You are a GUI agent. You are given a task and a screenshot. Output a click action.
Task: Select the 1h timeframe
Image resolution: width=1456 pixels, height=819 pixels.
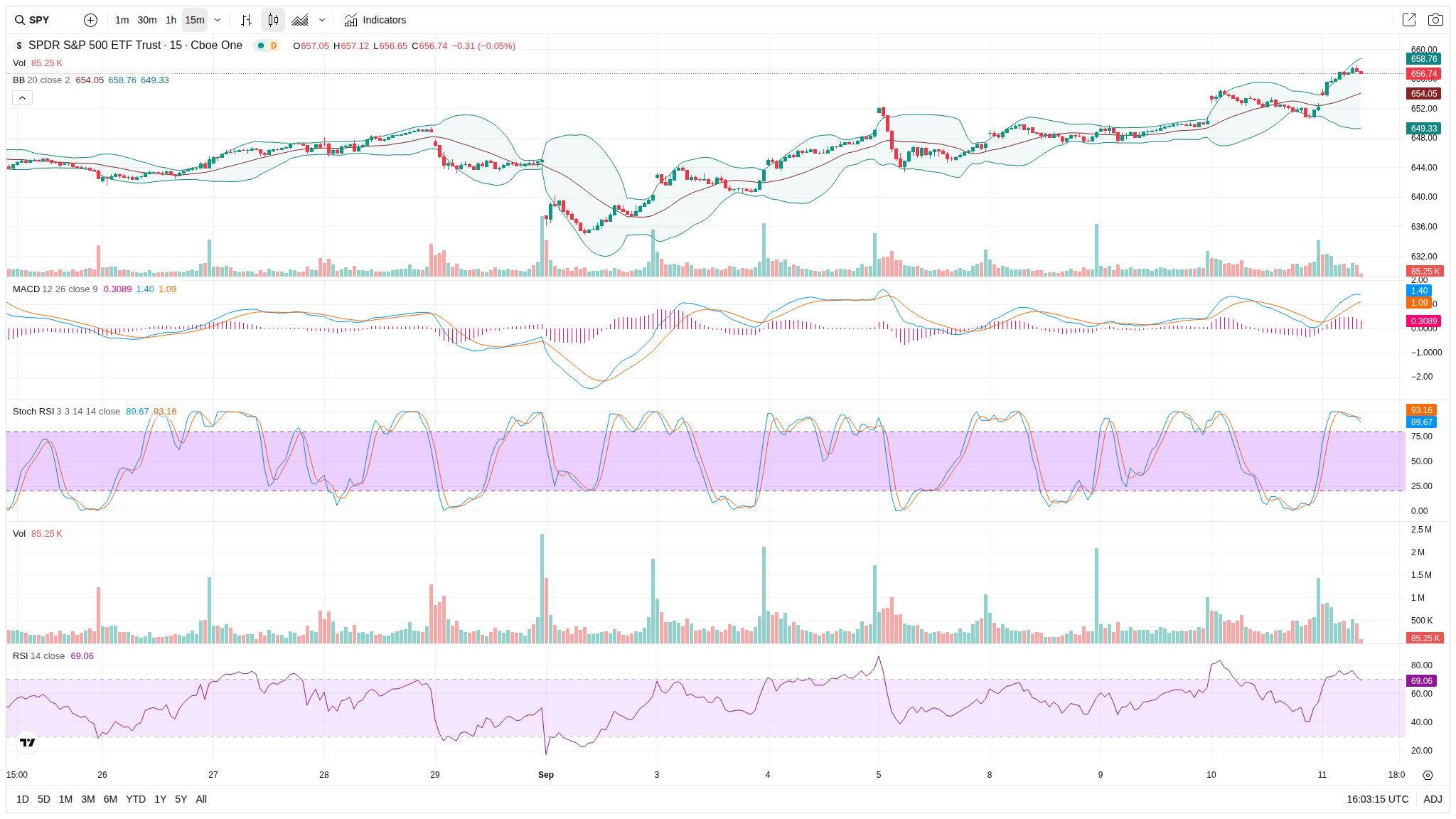coord(171,20)
